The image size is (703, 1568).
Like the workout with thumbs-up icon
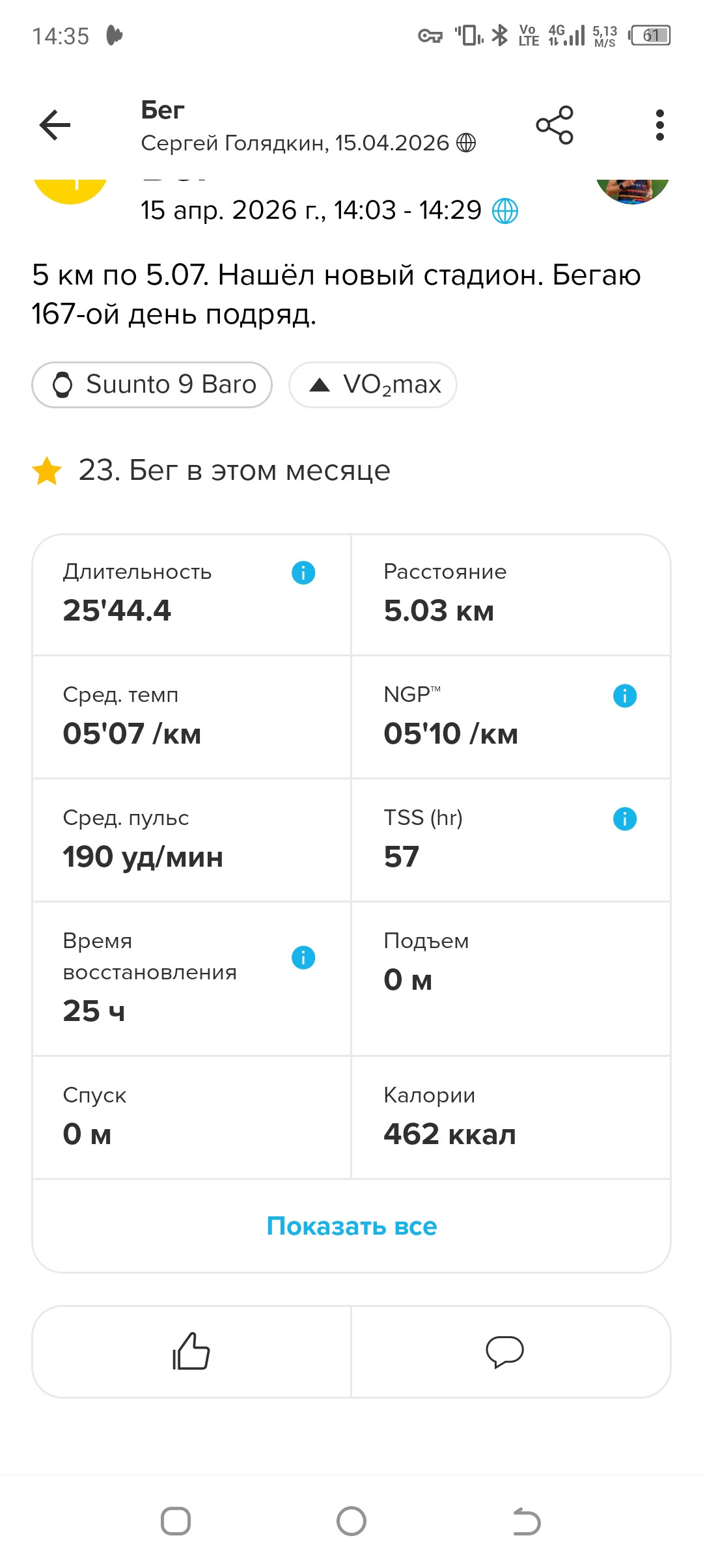[191, 1351]
